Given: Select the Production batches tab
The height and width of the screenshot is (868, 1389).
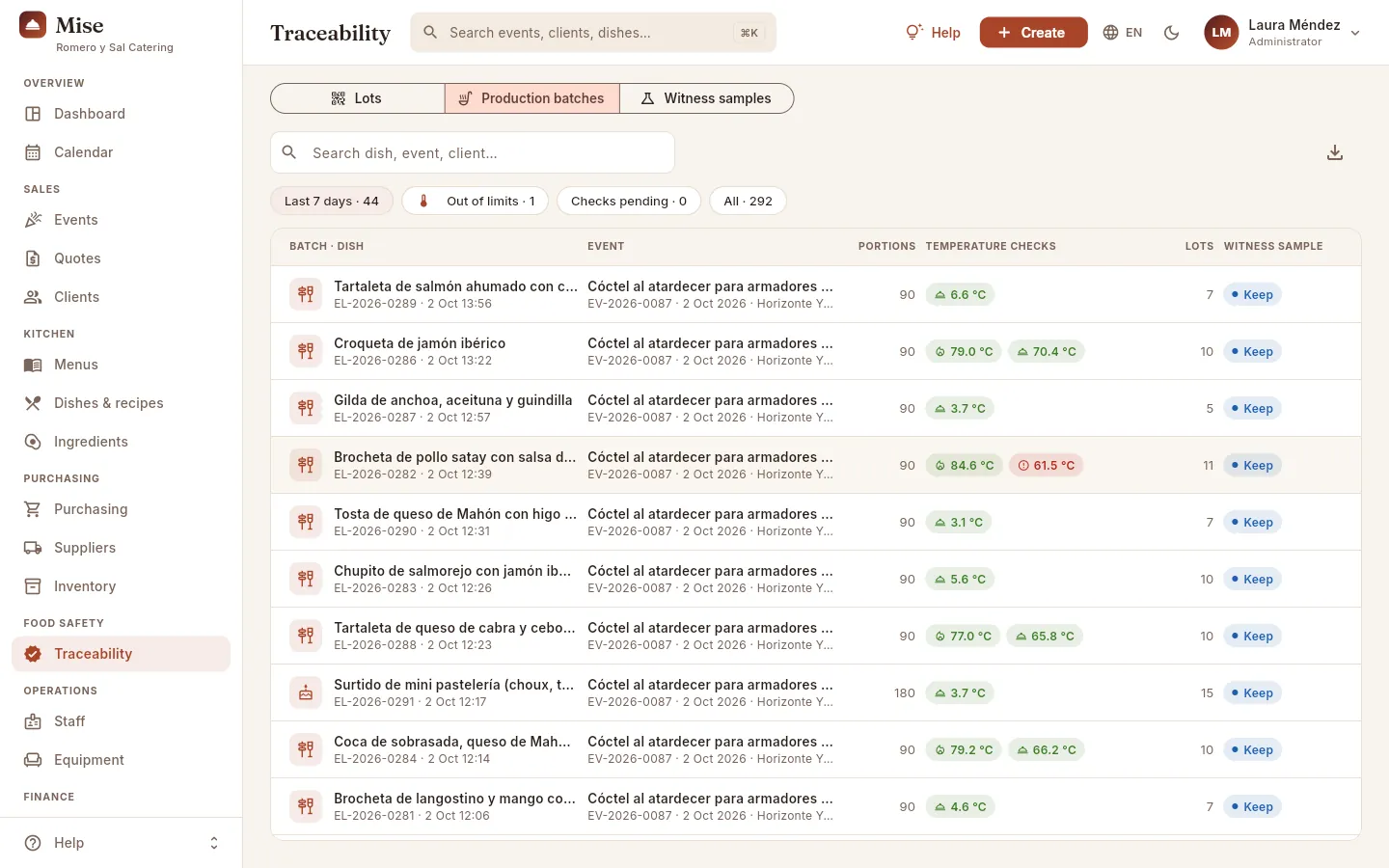Looking at the screenshot, I should coord(531,98).
